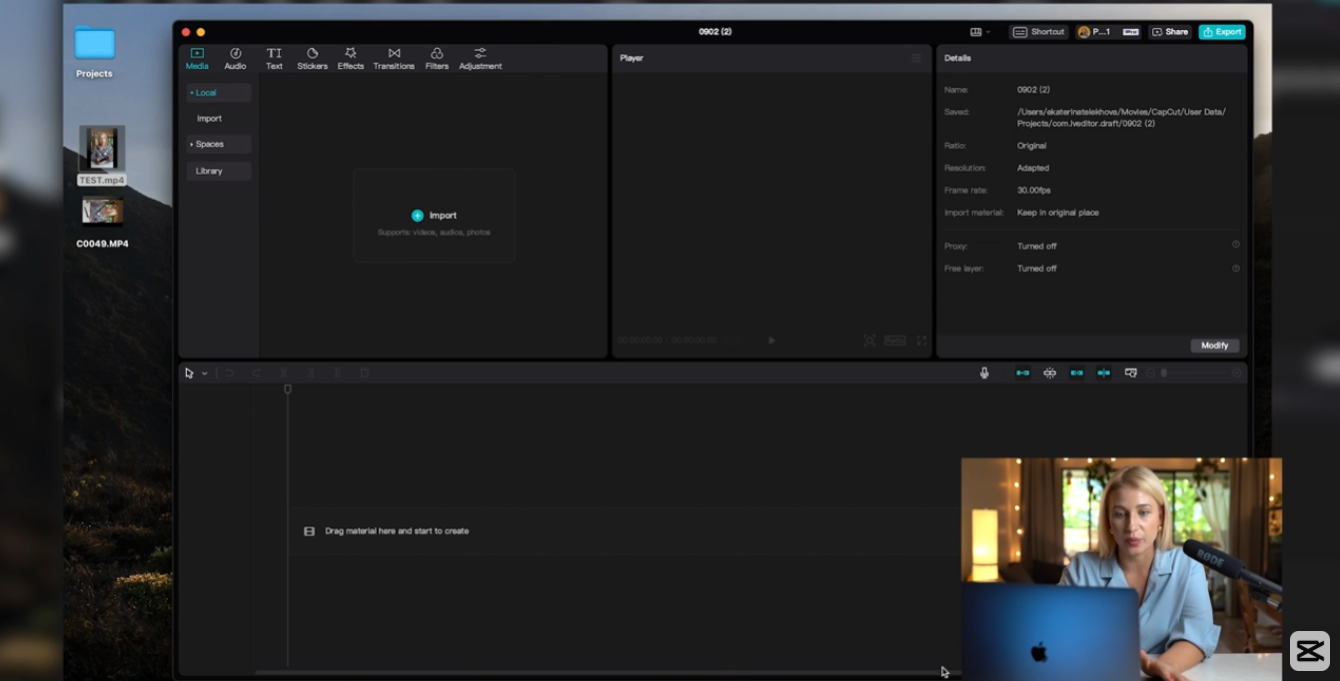Click the Undo icon in timeline toolbar

click(x=229, y=373)
